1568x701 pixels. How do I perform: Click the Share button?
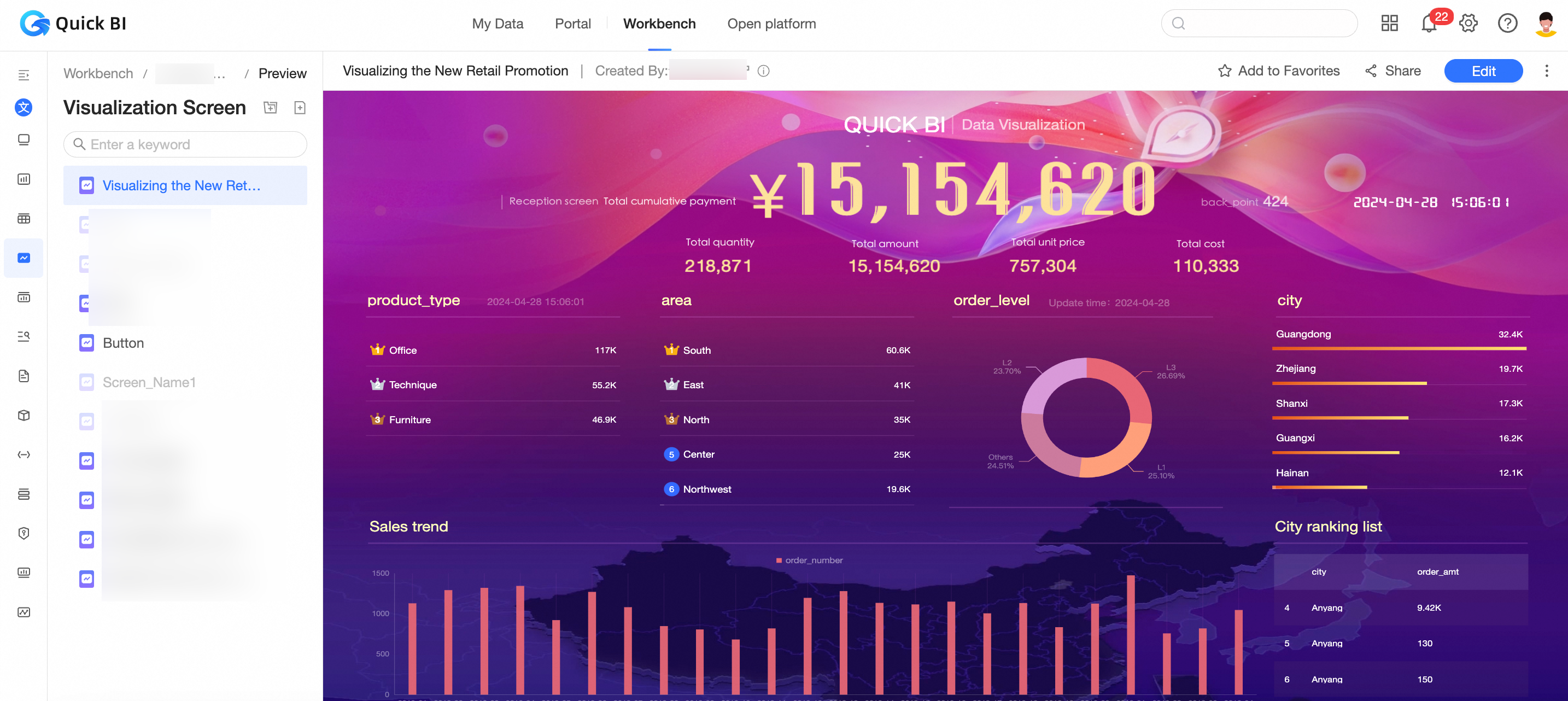tap(1393, 71)
